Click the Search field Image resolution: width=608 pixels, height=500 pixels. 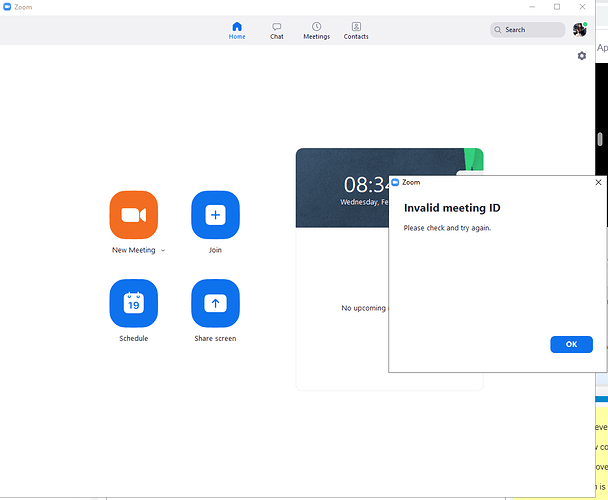pyautogui.click(x=527, y=29)
